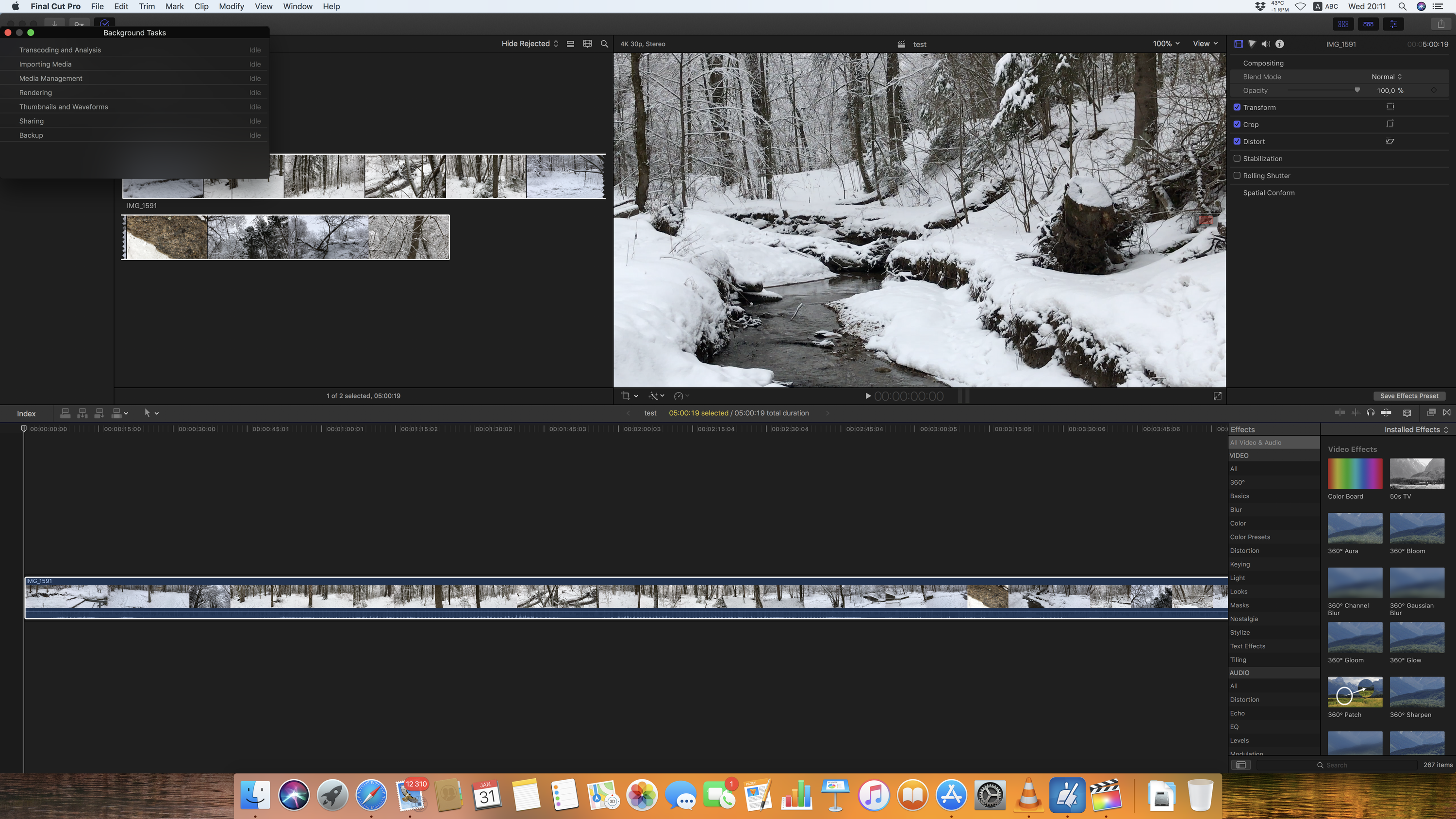This screenshot has width=1456, height=819.
Task: Toggle filmstrip clip appearance icon in browser
Action: click(x=587, y=44)
